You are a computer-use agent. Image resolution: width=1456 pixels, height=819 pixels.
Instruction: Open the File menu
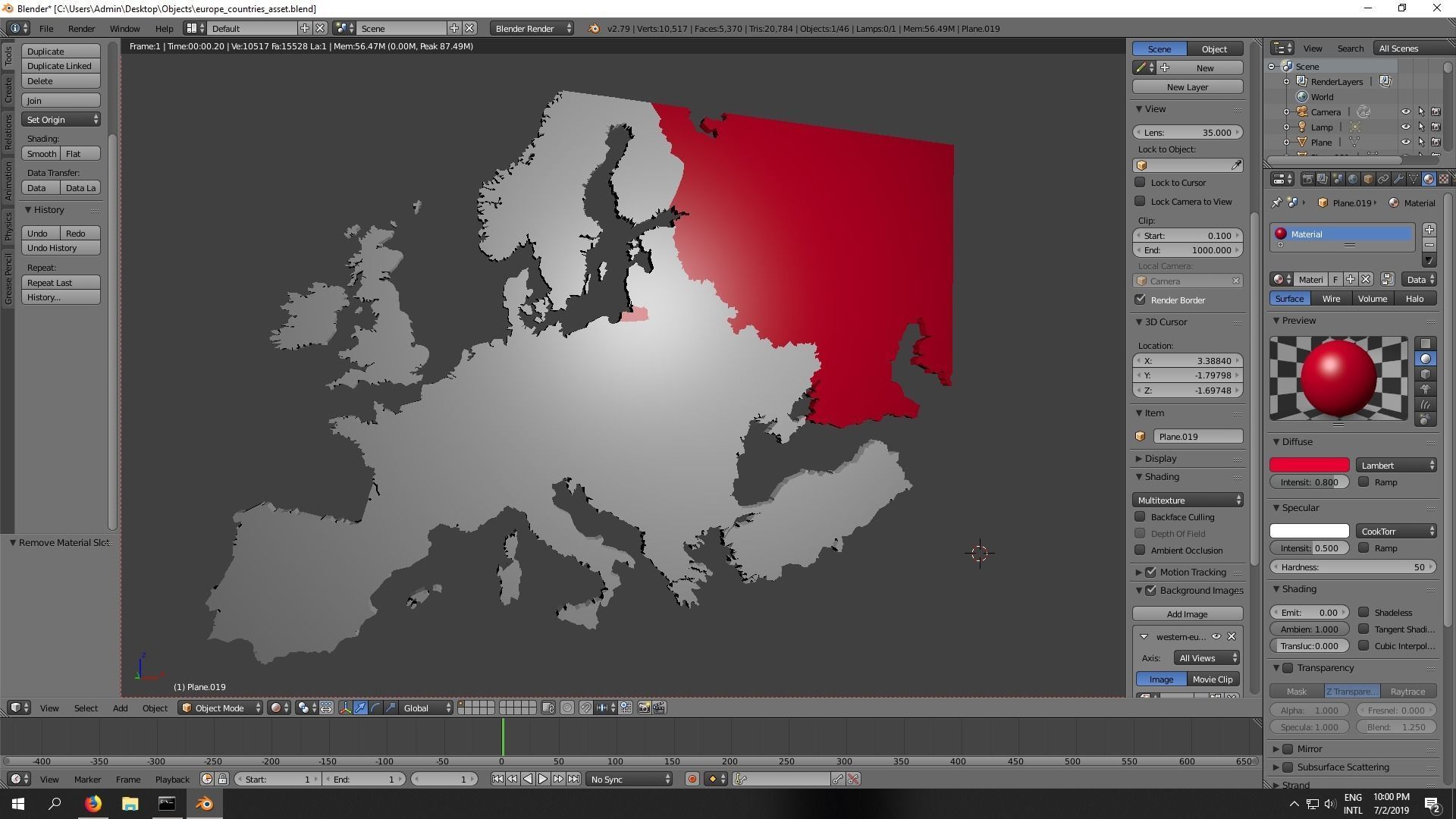46,28
